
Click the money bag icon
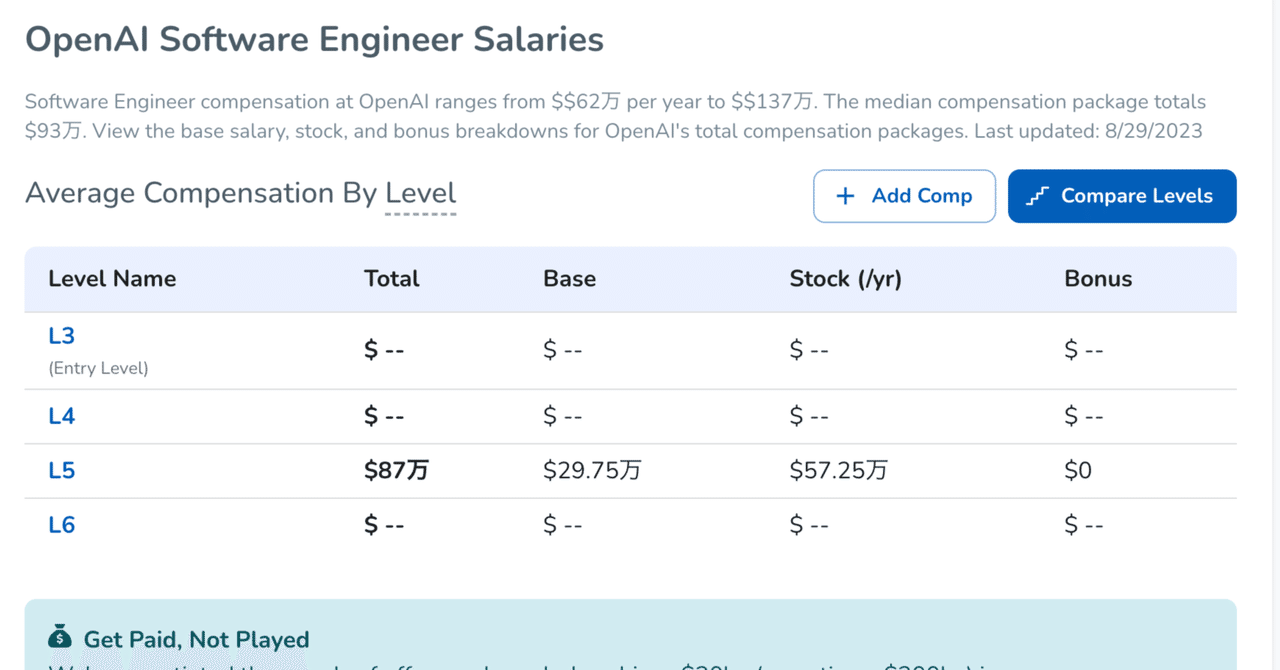[x=60, y=637]
